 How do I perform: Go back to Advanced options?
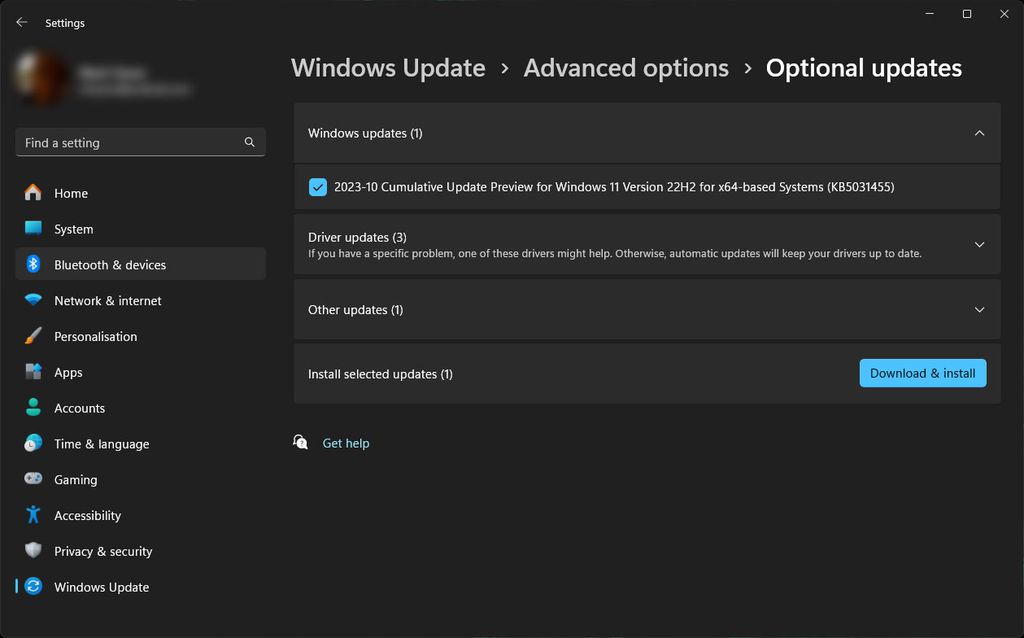click(626, 68)
